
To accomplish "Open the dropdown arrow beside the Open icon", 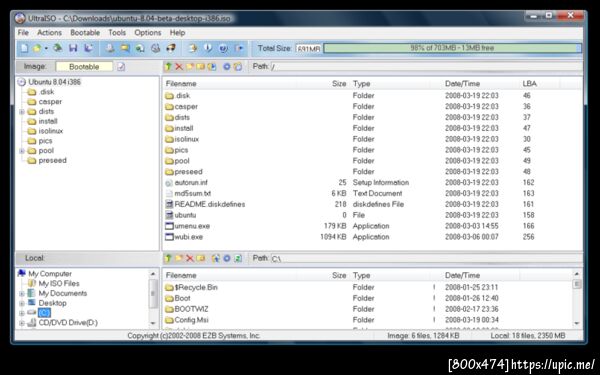I will (x=46, y=49).
